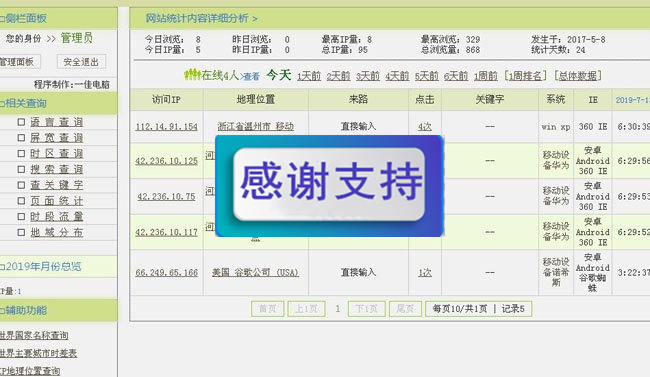Click the win xp system cell
Viewport: 650px width, 377px height.
coord(556,127)
